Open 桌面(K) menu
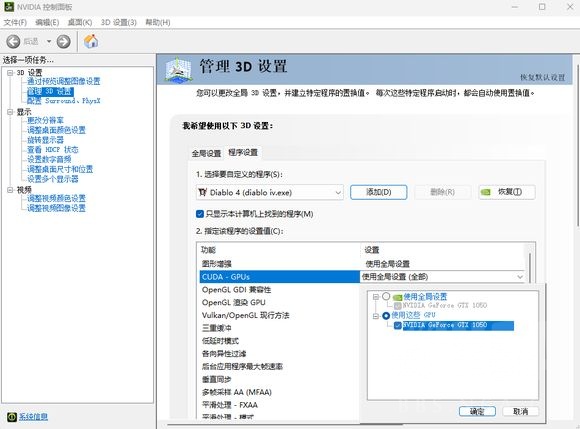This screenshot has height=429, width=580. pyautogui.click(x=80, y=23)
